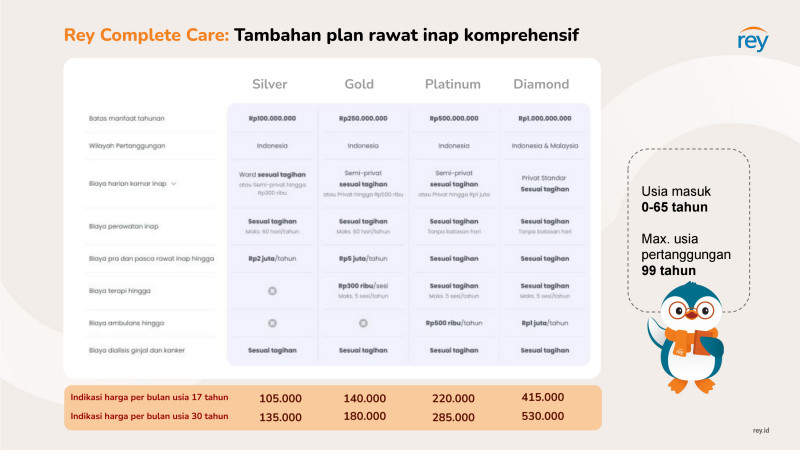Open the rey.id link at bottom

point(761,431)
